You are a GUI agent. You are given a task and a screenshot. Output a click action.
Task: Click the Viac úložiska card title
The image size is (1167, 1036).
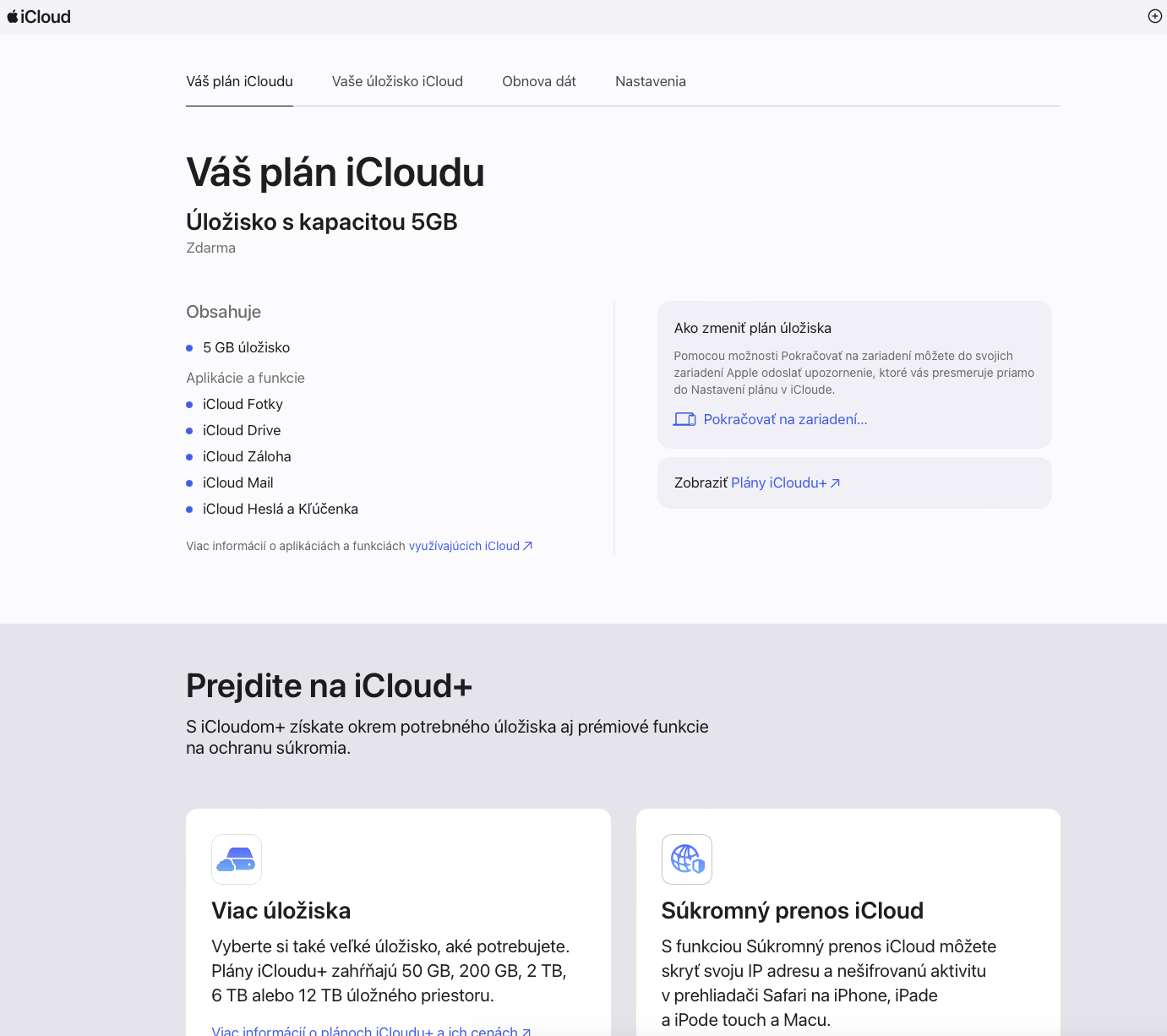(x=281, y=910)
